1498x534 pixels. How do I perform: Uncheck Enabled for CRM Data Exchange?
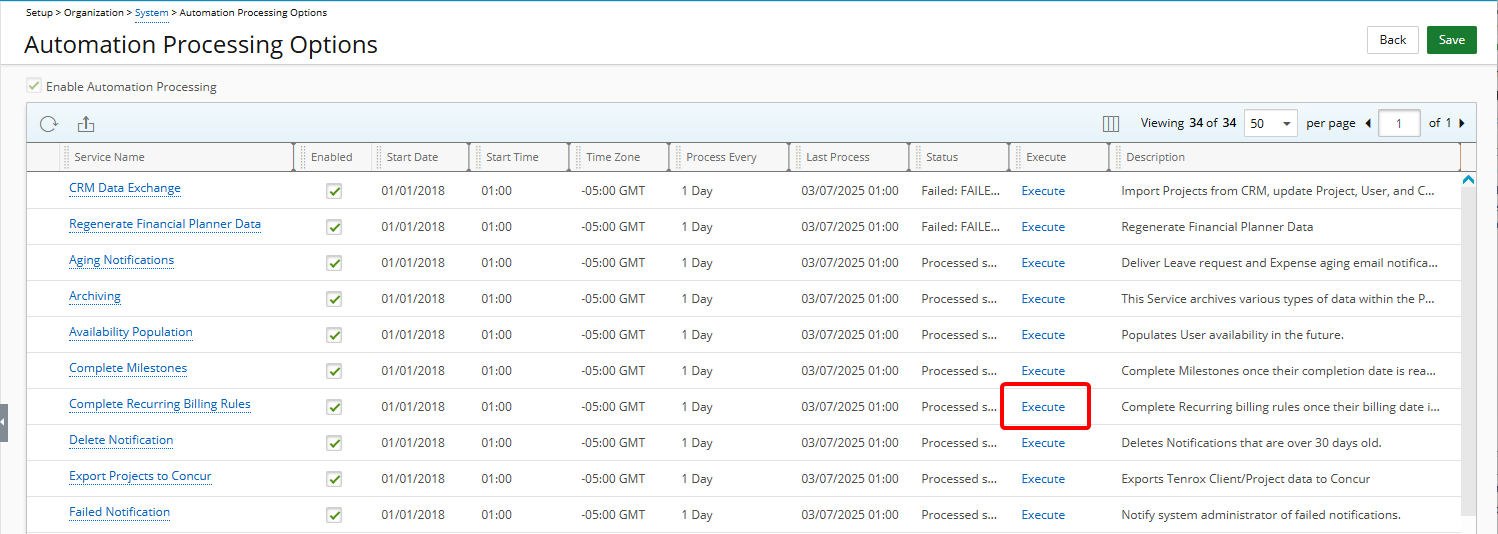click(334, 191)
